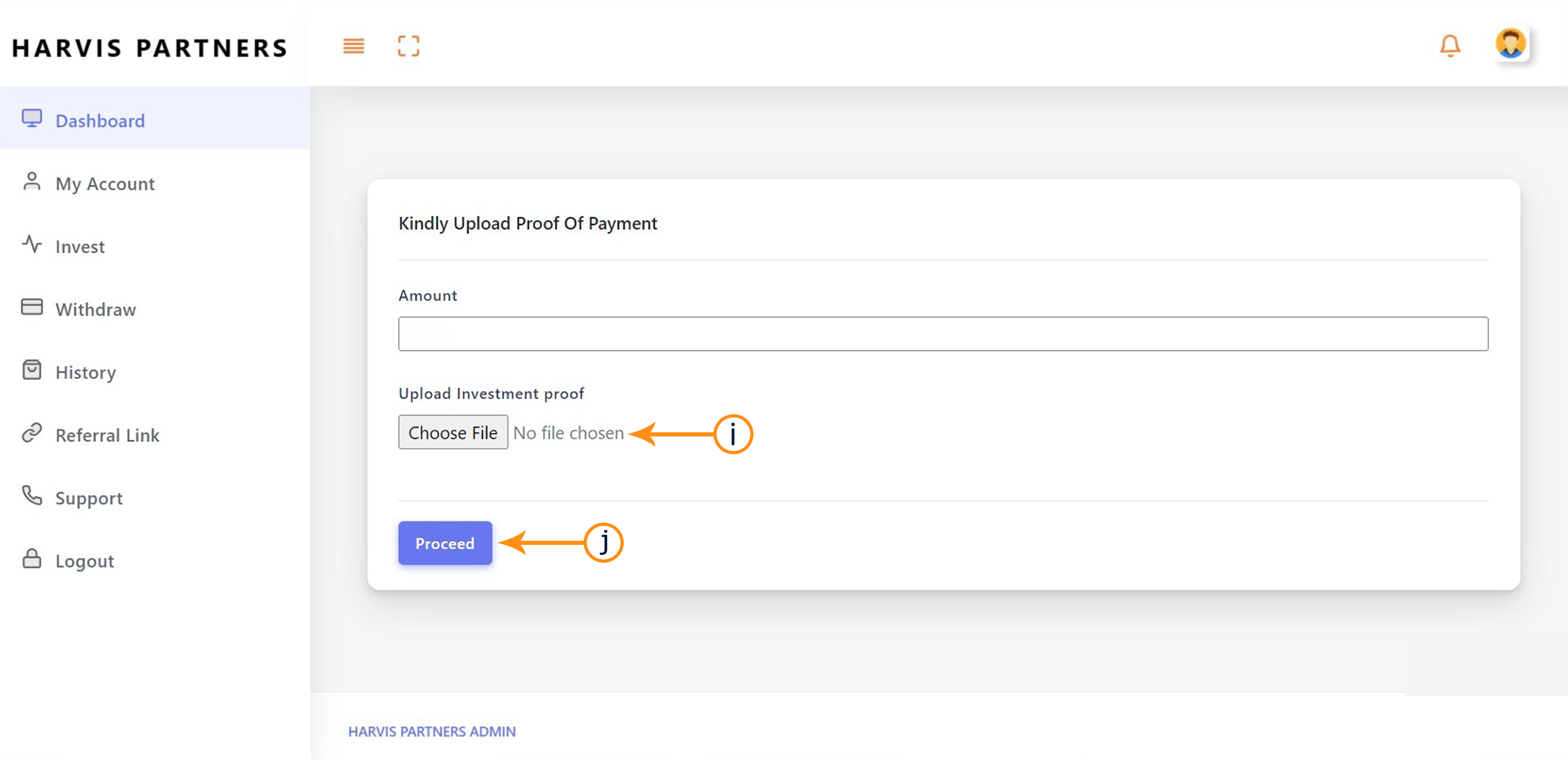Click the My Account person icon

(32, 181)
